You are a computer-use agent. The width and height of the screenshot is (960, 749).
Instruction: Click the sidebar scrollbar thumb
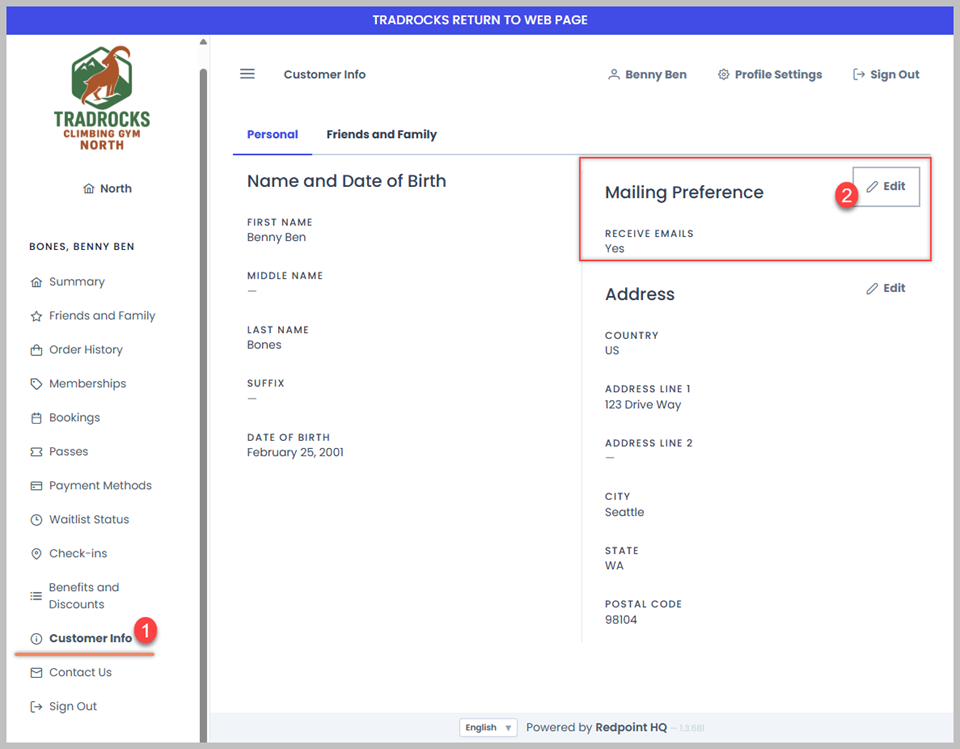[203, 404]
